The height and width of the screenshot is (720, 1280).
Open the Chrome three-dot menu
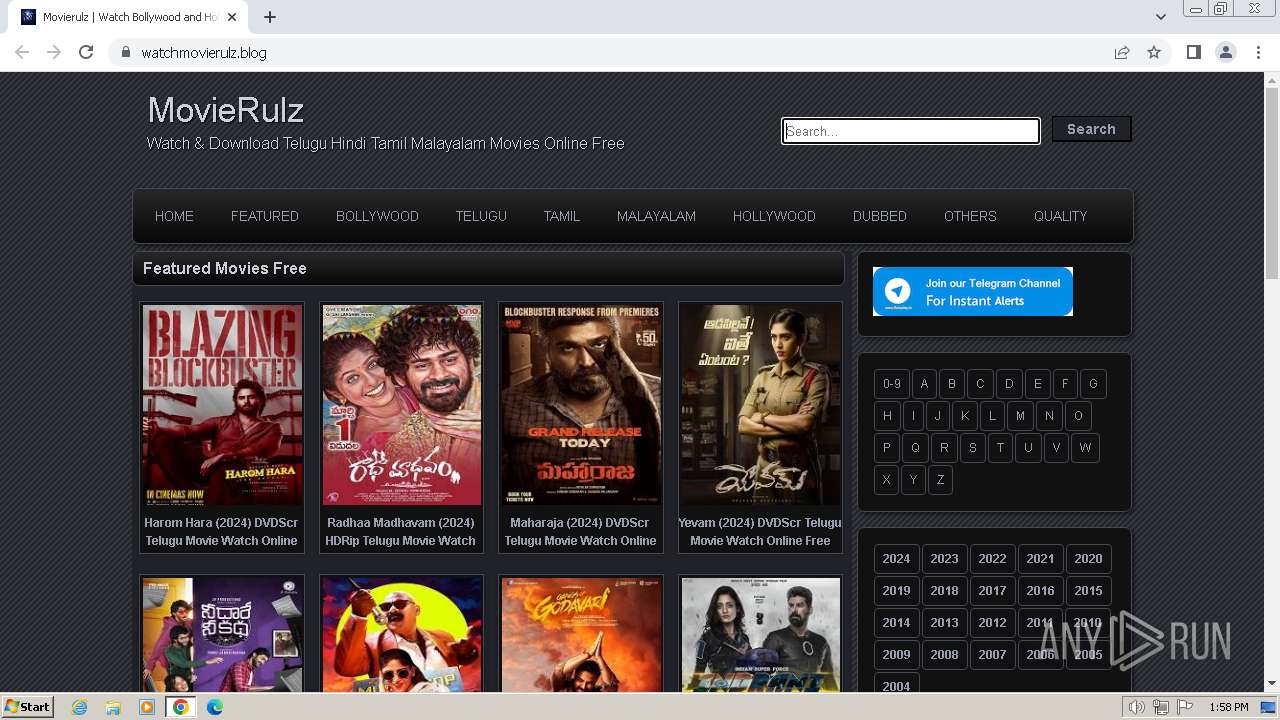(x=1258, y=52)
